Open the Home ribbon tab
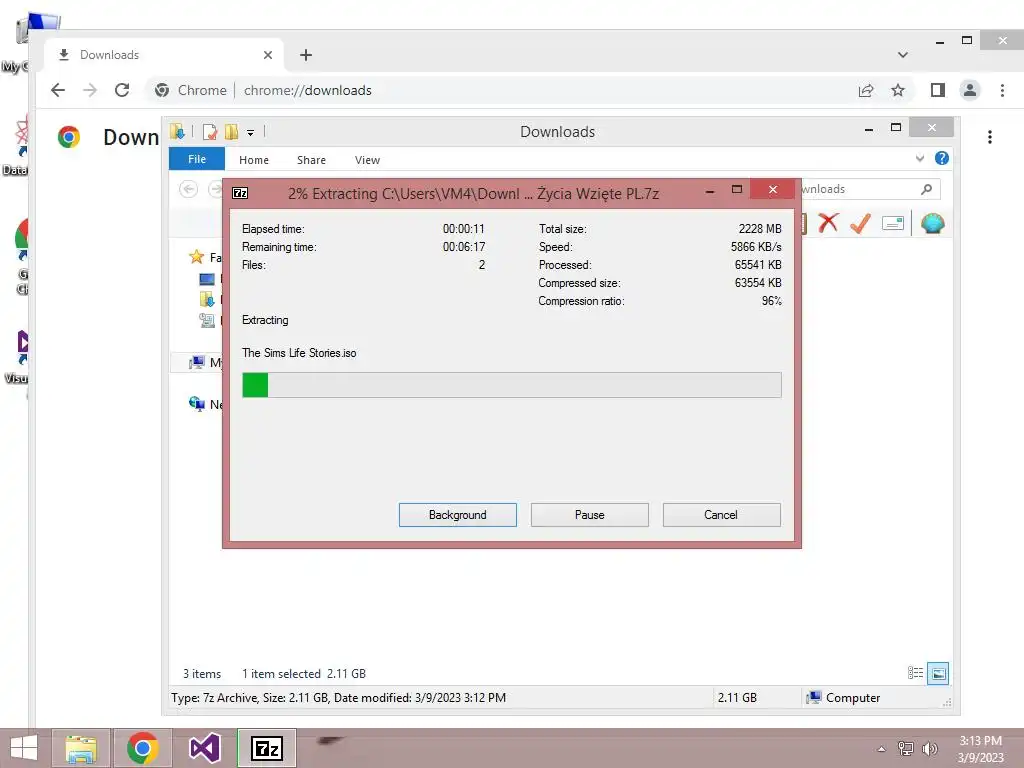This screenshot has height=768, width=1024. (253, 160)
